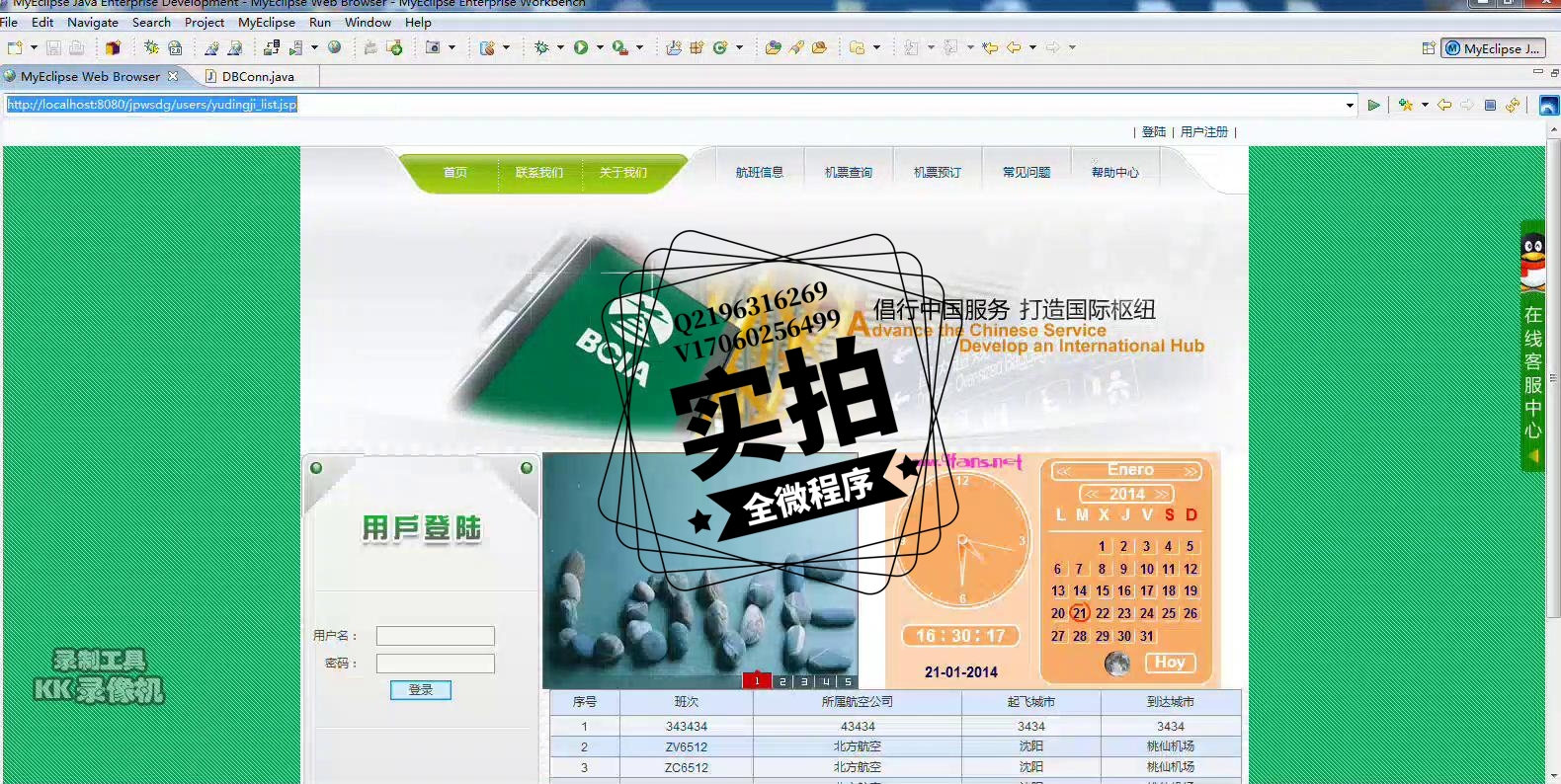This screenshot has height=784, width=1561.
Task: Click the green Run toolbar icon
Action: coord(581,47)
